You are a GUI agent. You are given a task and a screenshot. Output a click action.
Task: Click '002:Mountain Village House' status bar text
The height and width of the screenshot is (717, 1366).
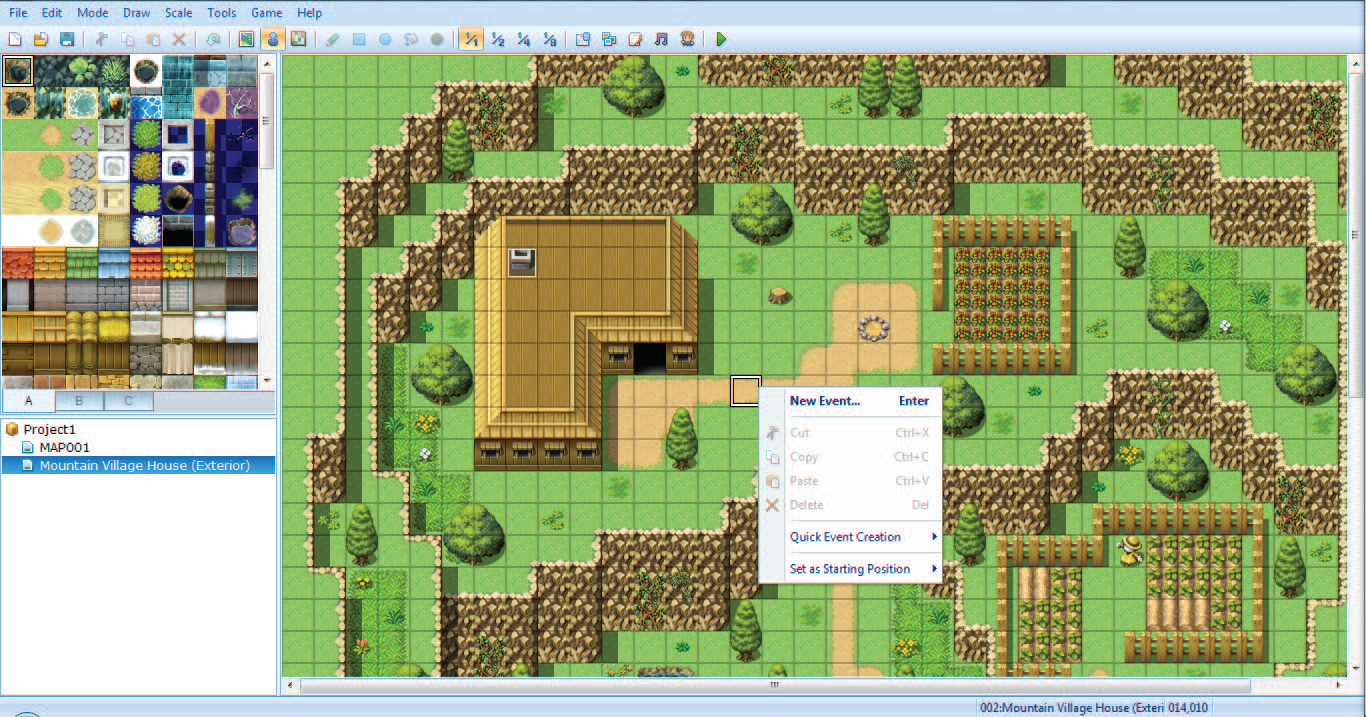pyautogui.click(x=1071, y=707)
